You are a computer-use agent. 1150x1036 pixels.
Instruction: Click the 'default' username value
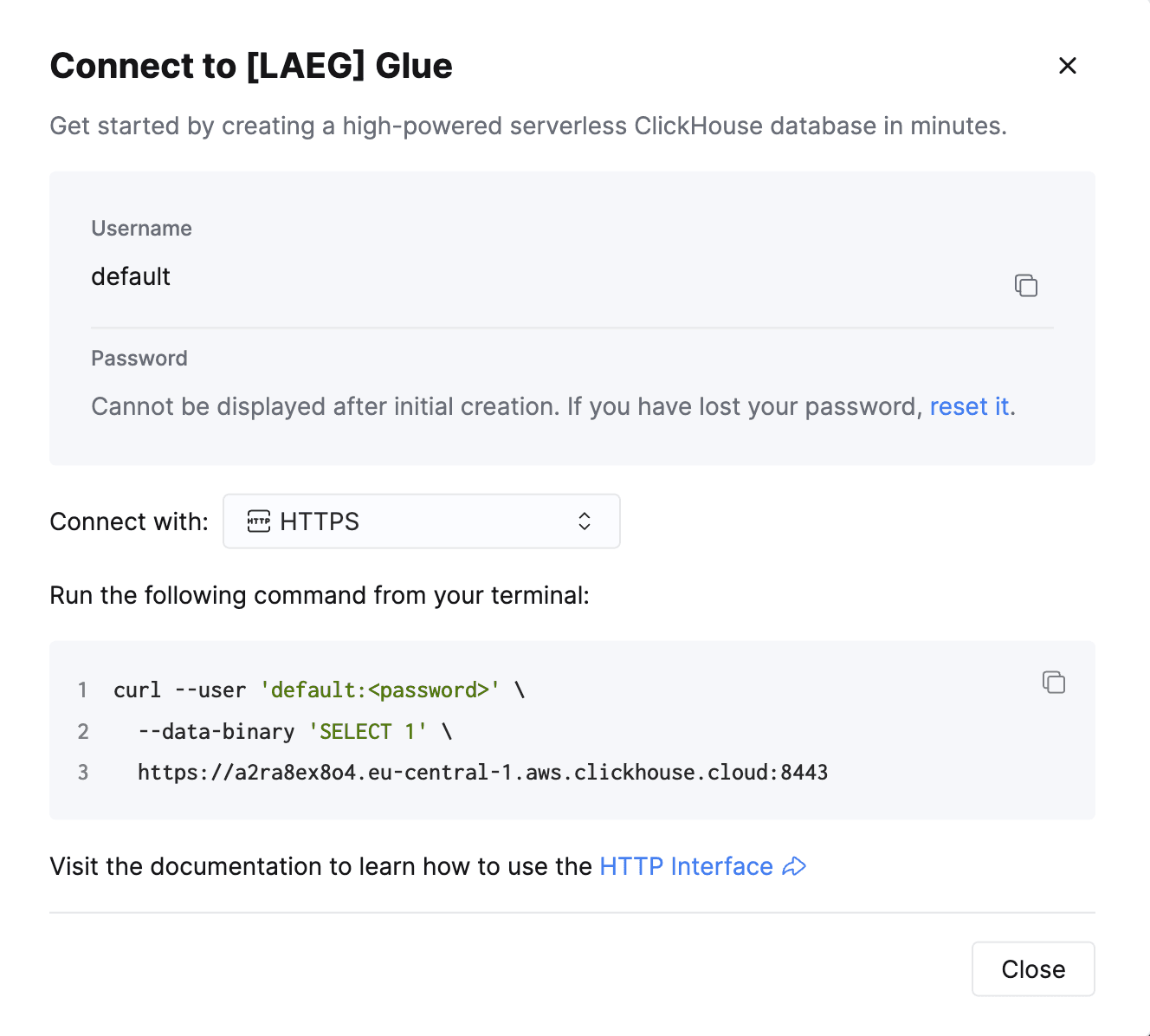point(131,276)
